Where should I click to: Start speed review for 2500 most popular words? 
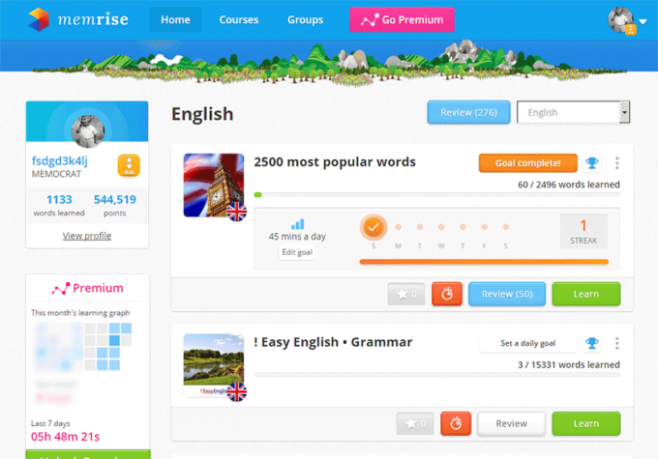tap(447, 294)
